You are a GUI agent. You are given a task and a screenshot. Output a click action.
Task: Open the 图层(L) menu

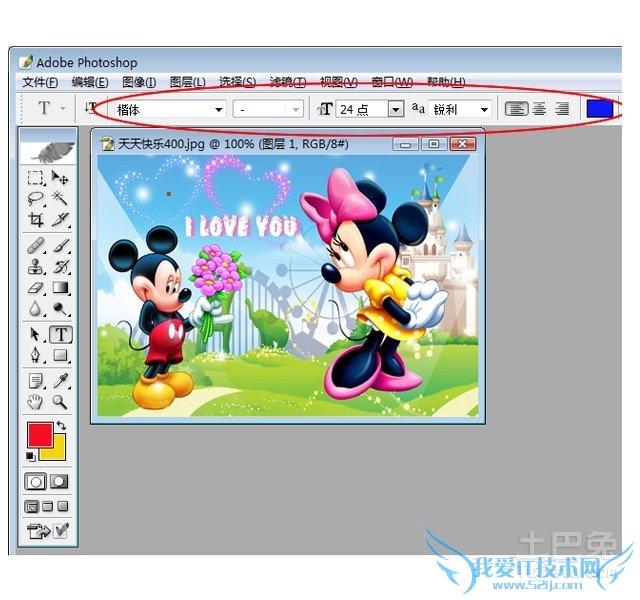pyautogui.click(x=187, y=82)
